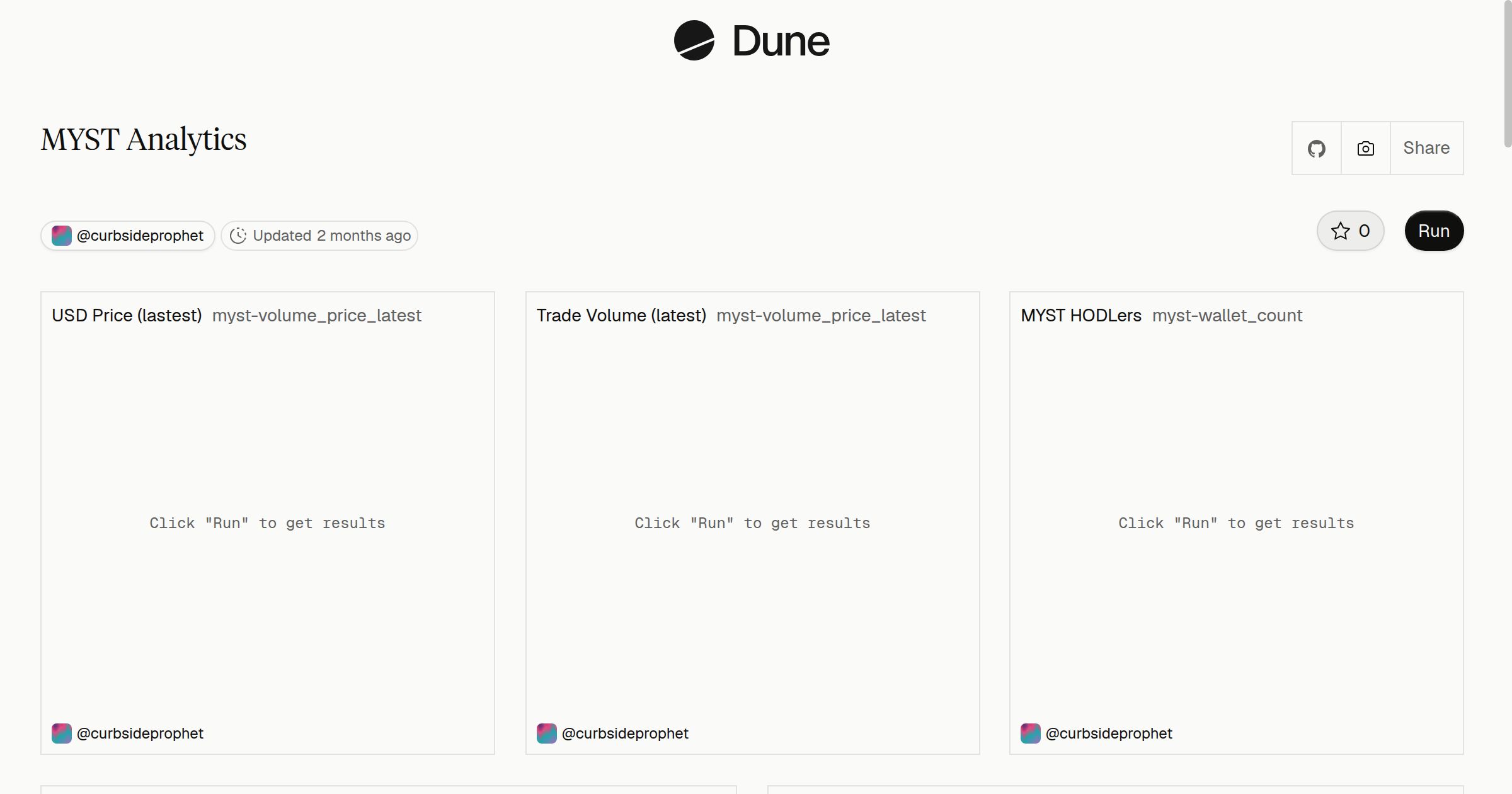Click avatar icon in Trade Volume panel footer
Screen dimensions: 1512x794
pyautogui.click(x=547, y=734)
